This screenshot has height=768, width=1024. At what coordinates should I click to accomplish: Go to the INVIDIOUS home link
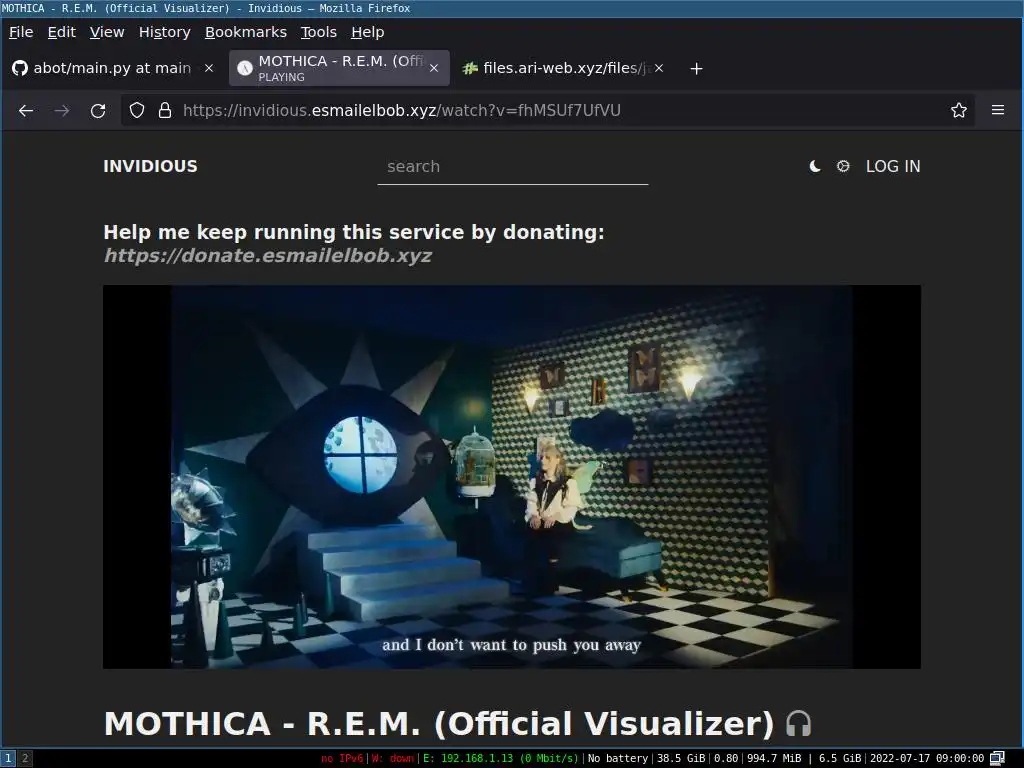point(150,167)
